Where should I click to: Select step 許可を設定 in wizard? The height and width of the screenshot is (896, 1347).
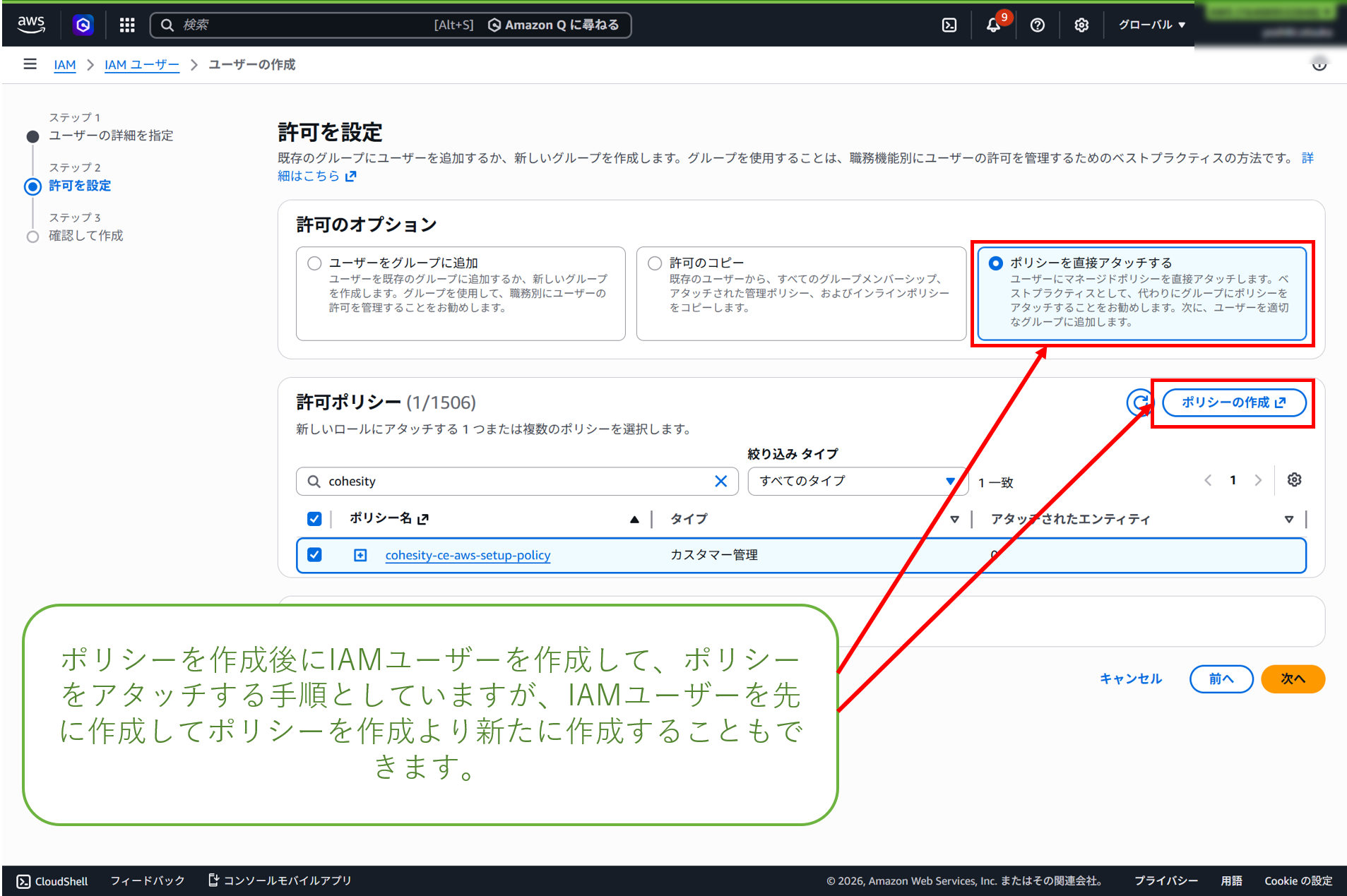(x=80, y=186)
